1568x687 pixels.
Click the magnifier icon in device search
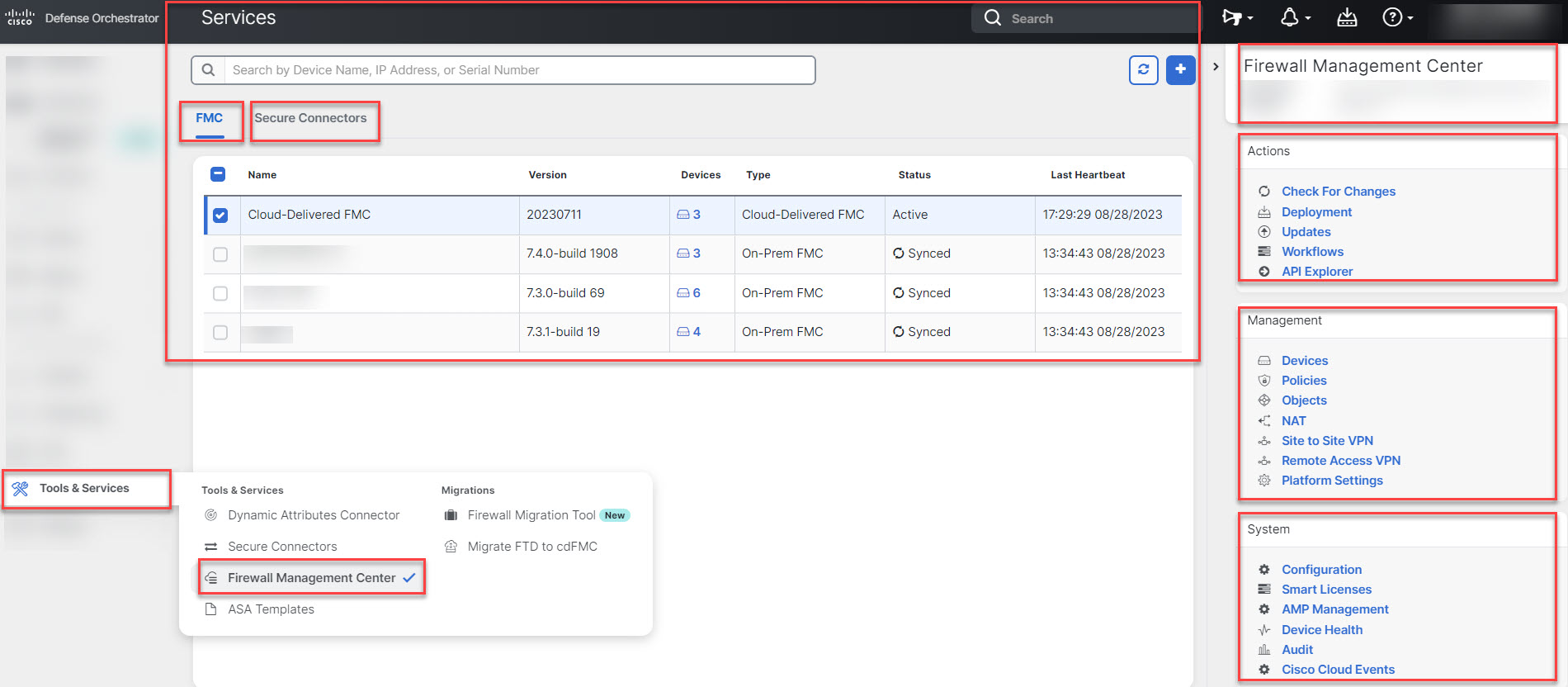(x=208, y=70)
